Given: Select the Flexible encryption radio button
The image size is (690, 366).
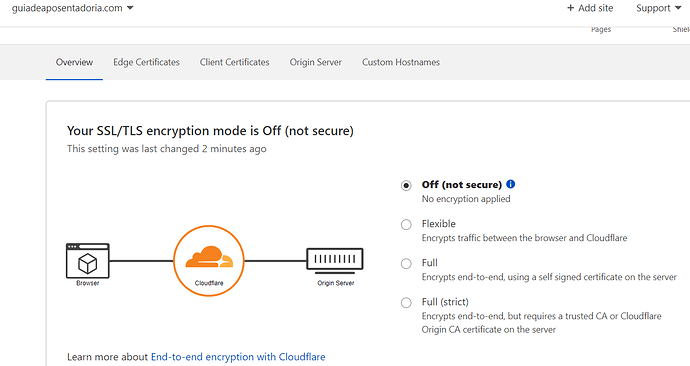Looking at the screenshot, I should (406, 224).
